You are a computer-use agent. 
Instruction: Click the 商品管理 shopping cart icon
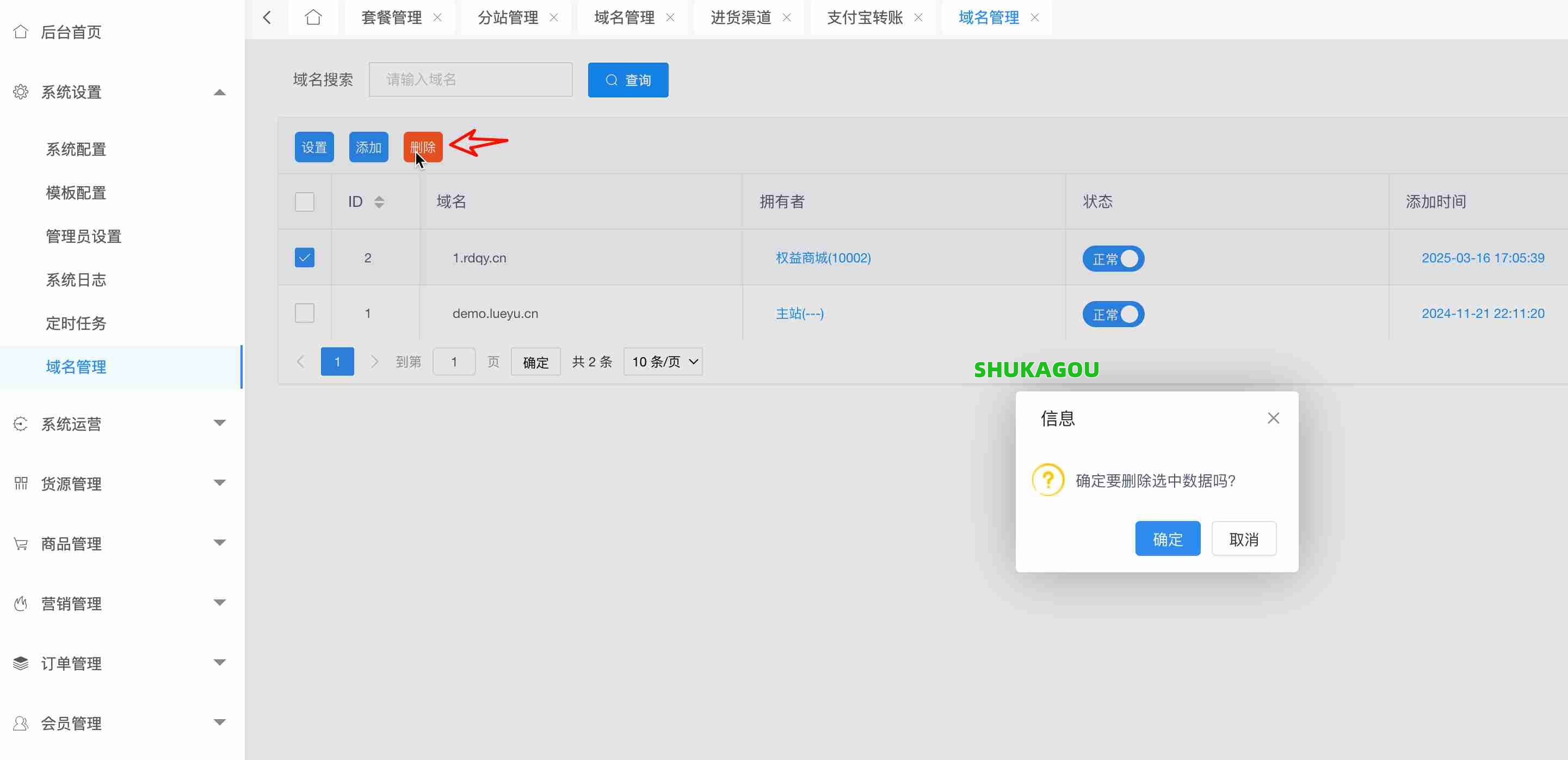pyautogui.click(x=21, y=543)
